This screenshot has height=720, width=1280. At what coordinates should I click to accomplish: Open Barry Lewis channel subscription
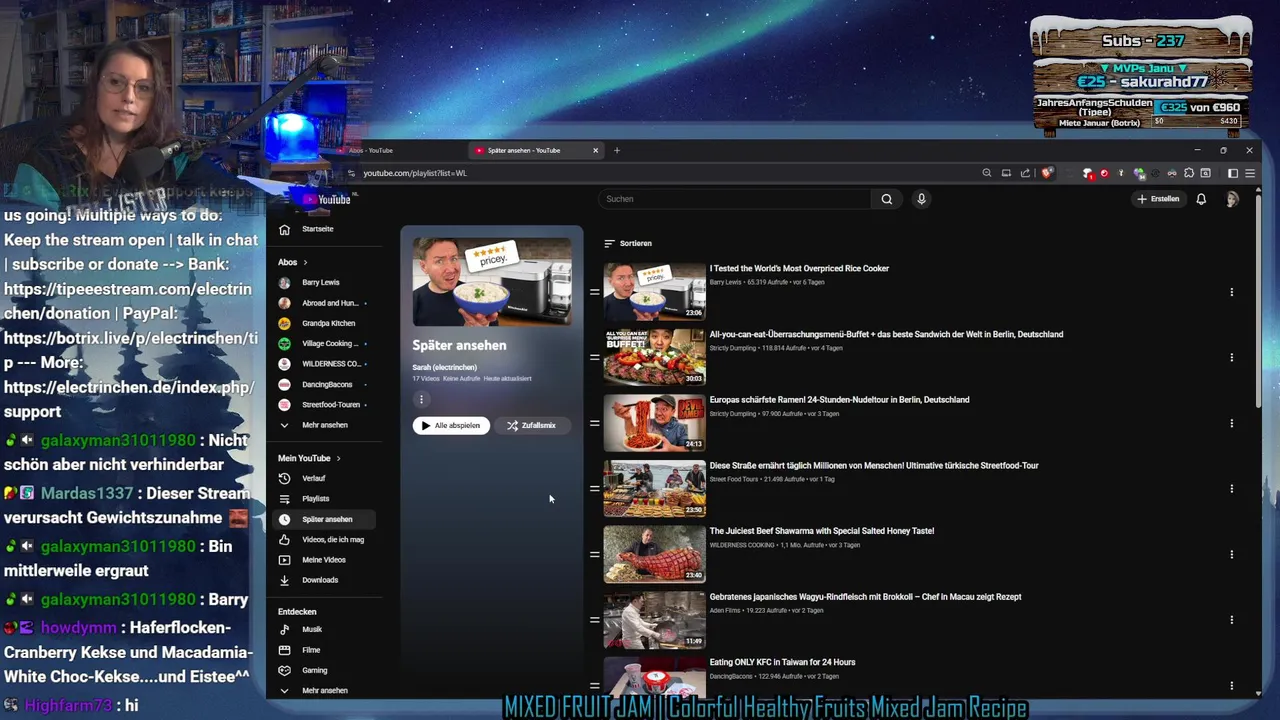pos(325,283)
